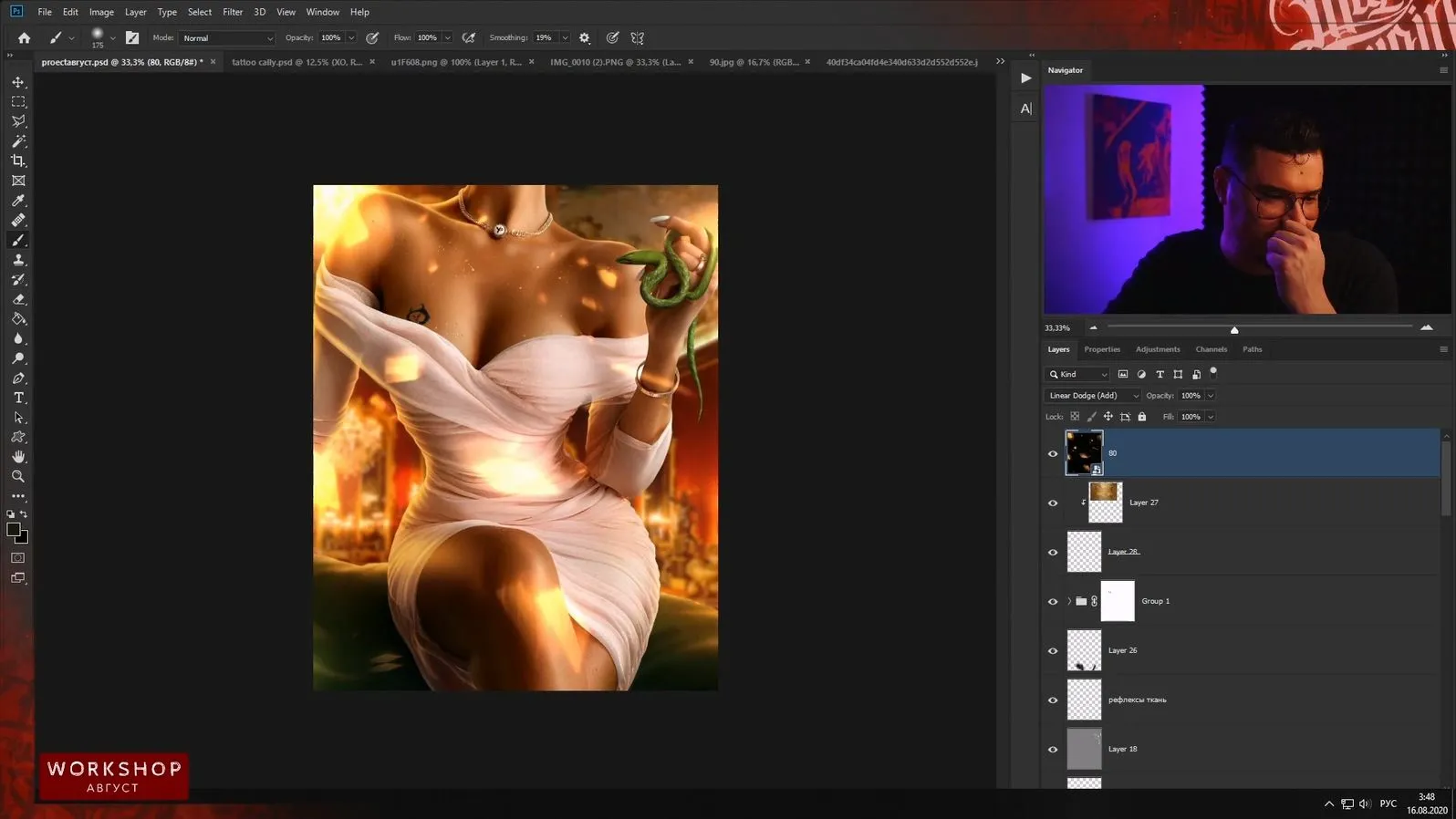
Task: Switch to tattoo cally.psd document tab
Action: pos(296,62)
